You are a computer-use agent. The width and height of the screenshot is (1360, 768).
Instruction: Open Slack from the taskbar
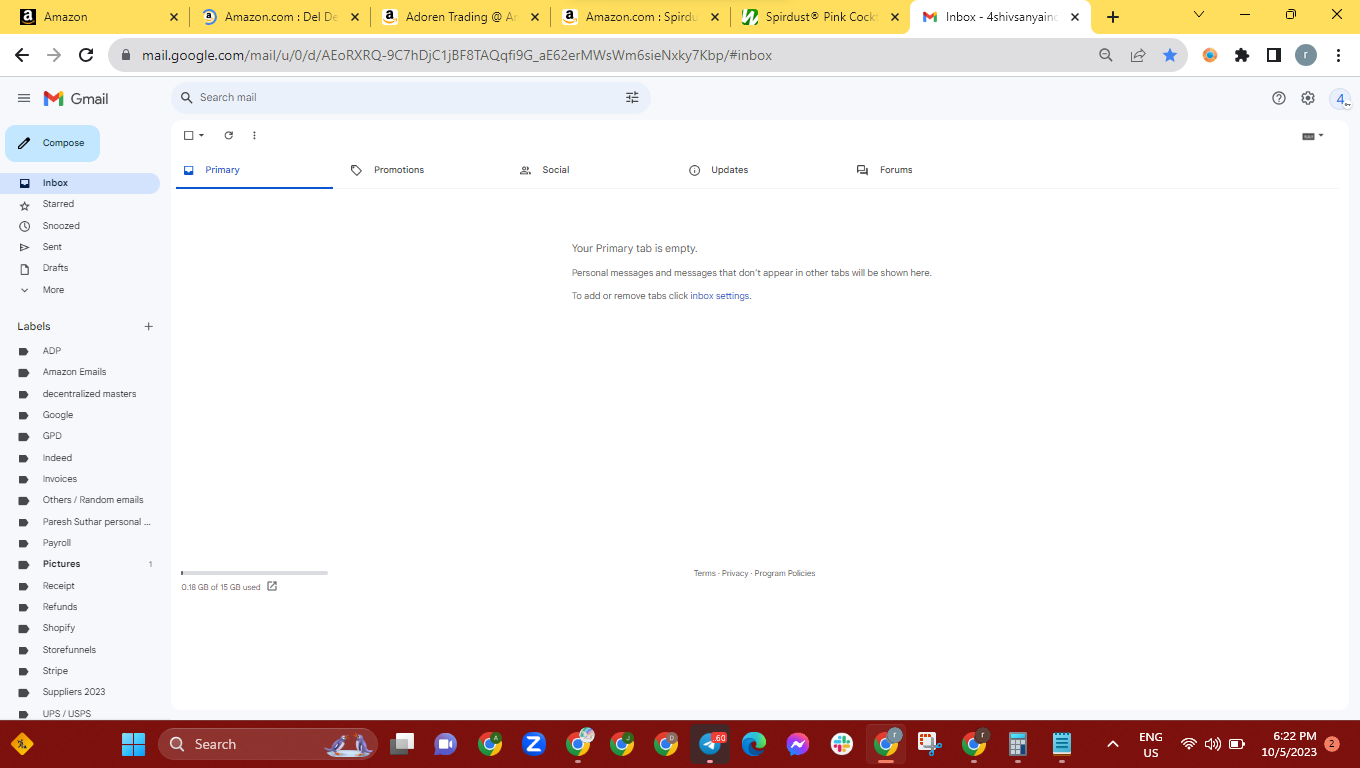tap(841, 744)
